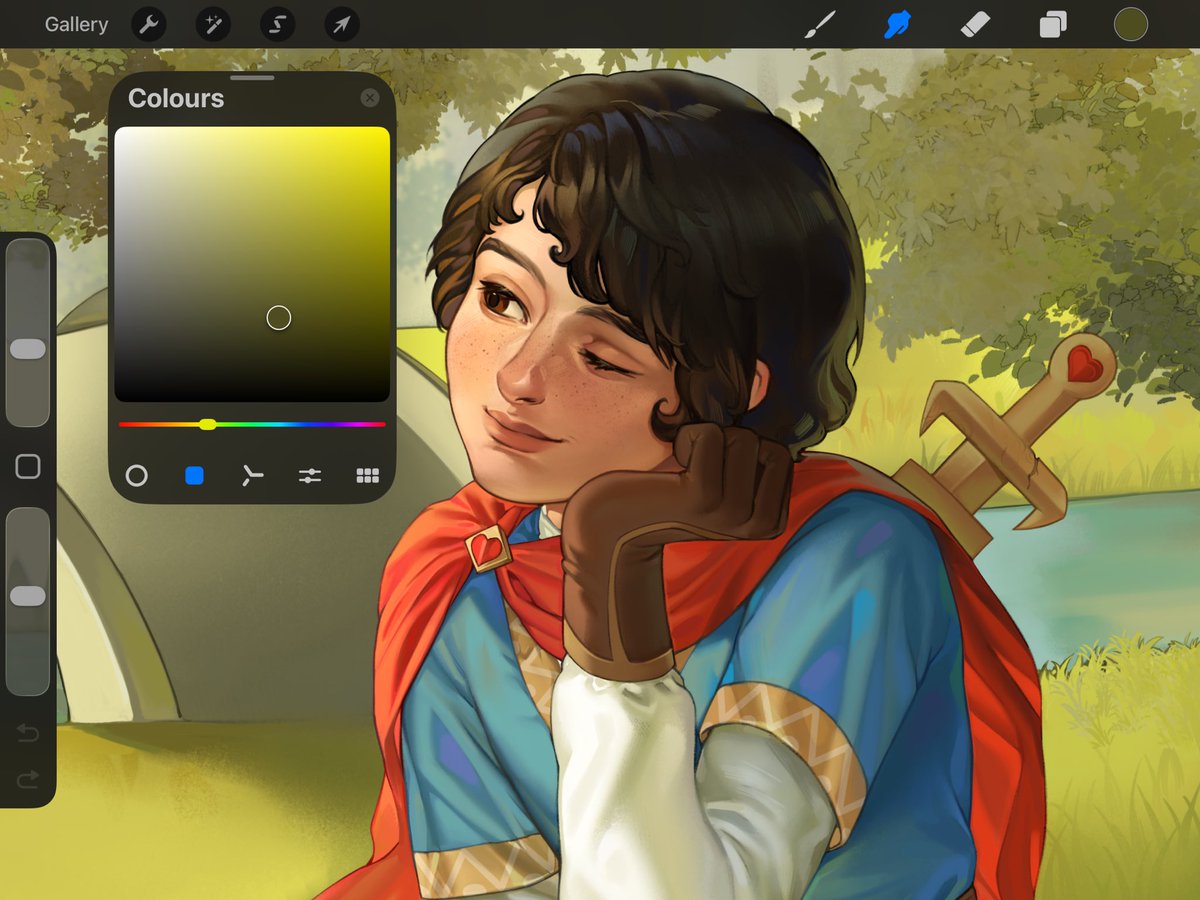Click the brush size slider handle

pyautogui.click(x=28, y=348)
